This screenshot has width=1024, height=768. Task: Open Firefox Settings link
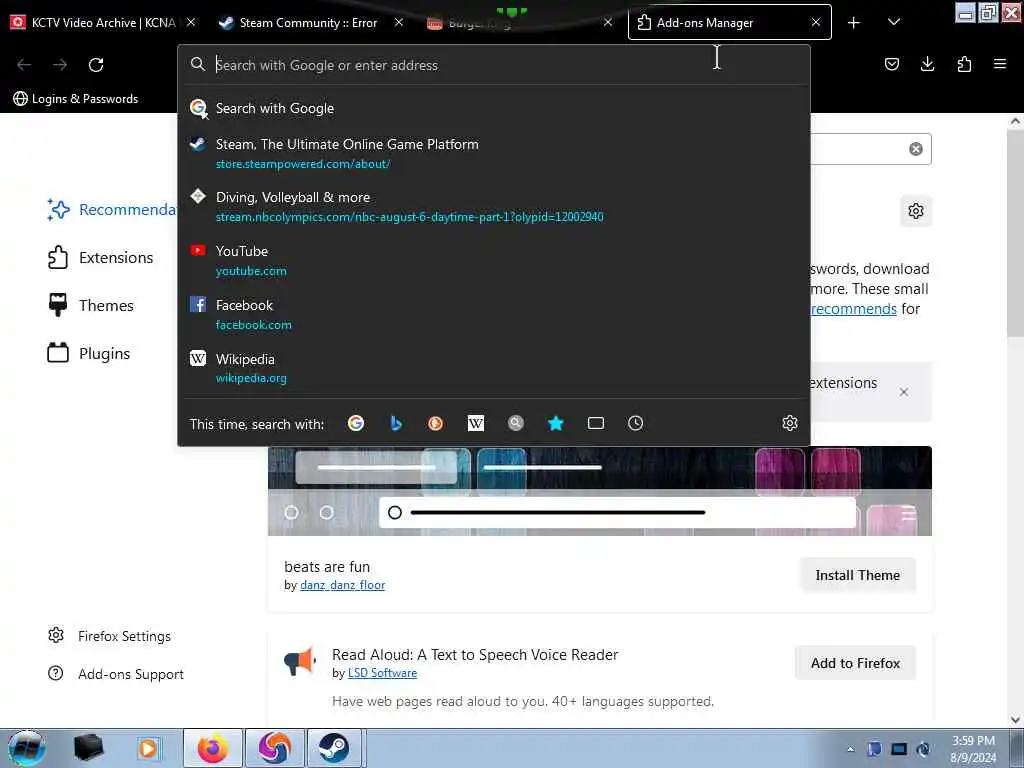[x=109, y=636]
